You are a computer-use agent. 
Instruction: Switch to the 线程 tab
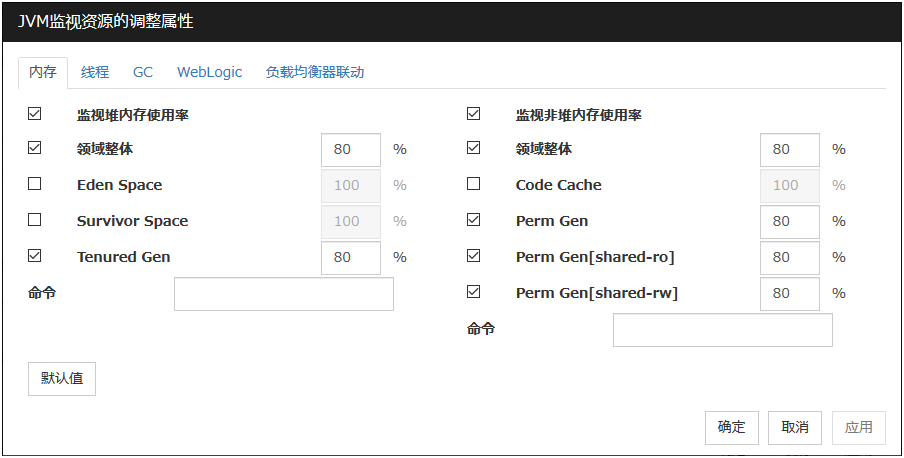click(95, 72)
